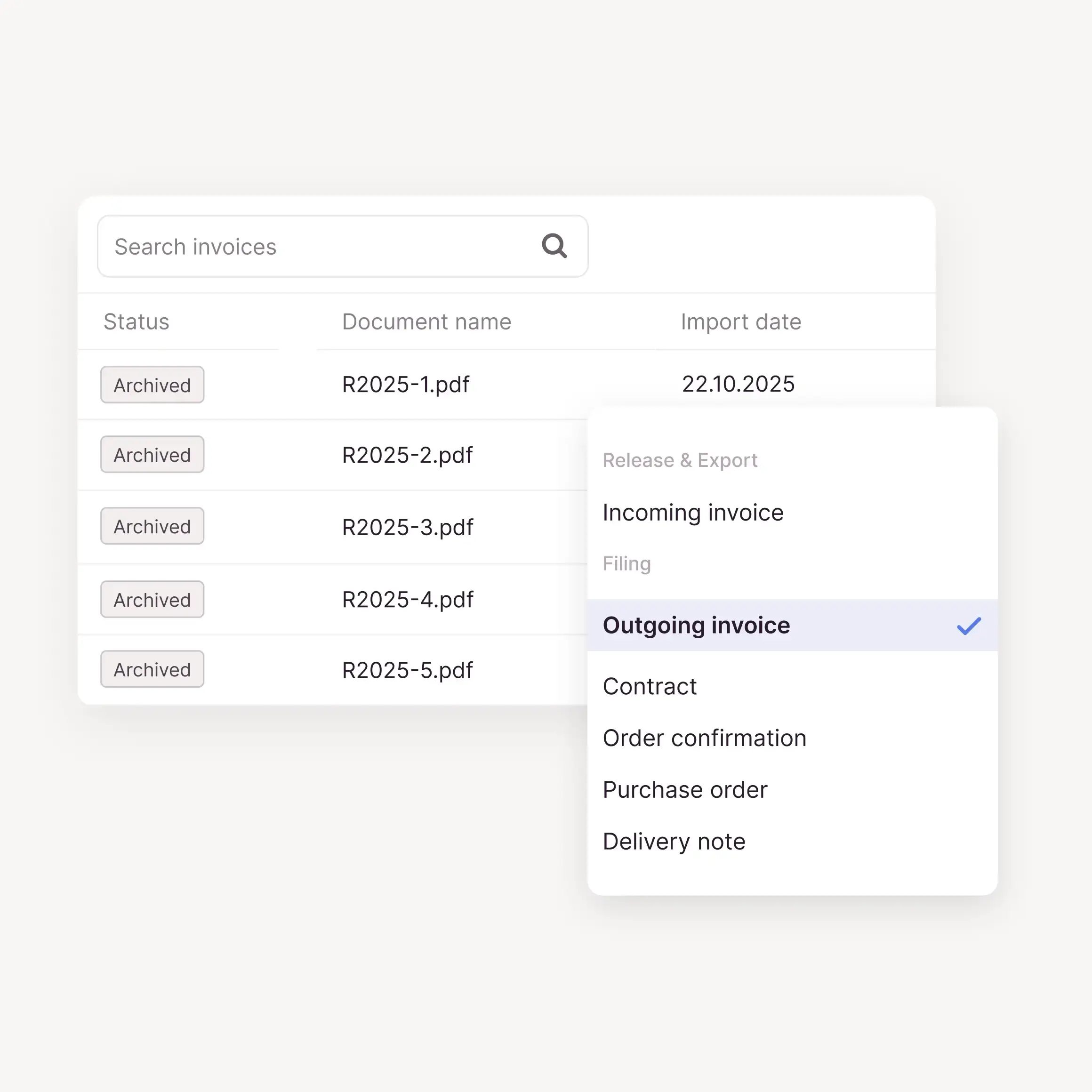Open document R2025-2.pdf
The image size is (1092, 1092).
407,455
